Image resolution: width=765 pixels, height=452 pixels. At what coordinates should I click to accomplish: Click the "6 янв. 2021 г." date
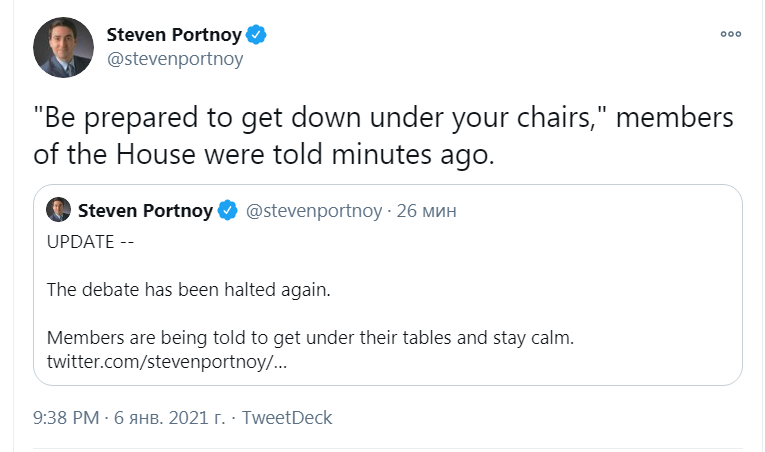tap(168, 417)
